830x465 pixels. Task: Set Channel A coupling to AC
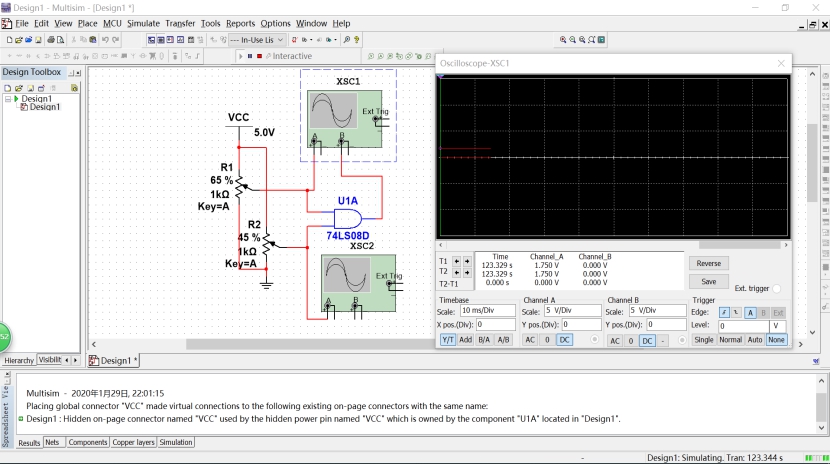coord(530,340)
